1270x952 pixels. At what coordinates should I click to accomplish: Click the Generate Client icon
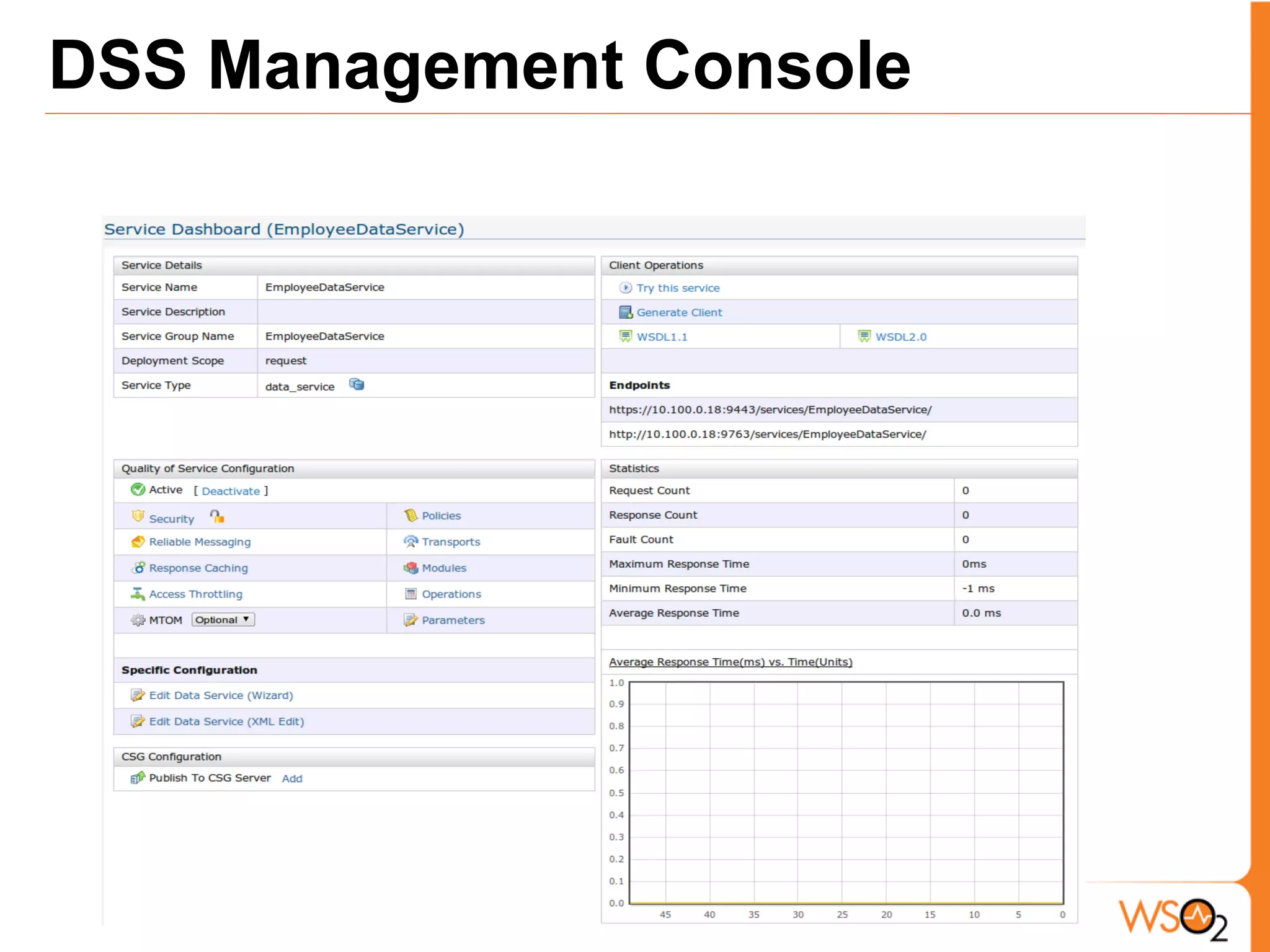[x=626, y=312]
